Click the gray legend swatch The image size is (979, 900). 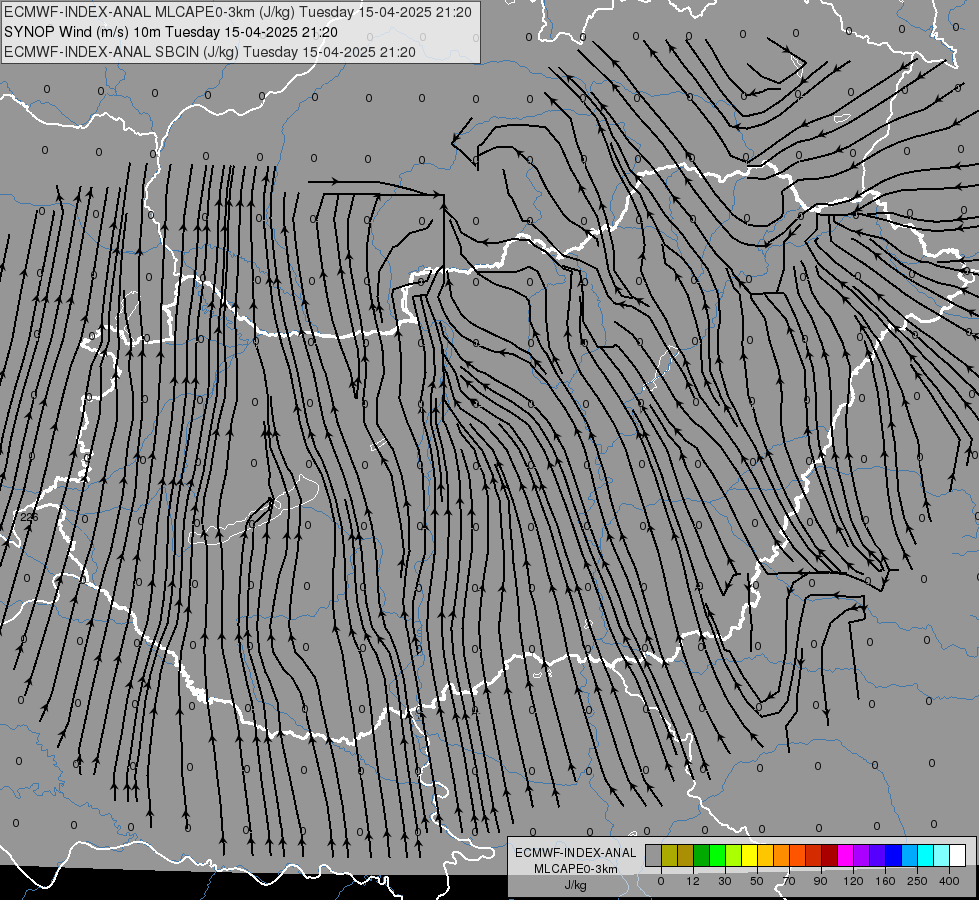653,856
